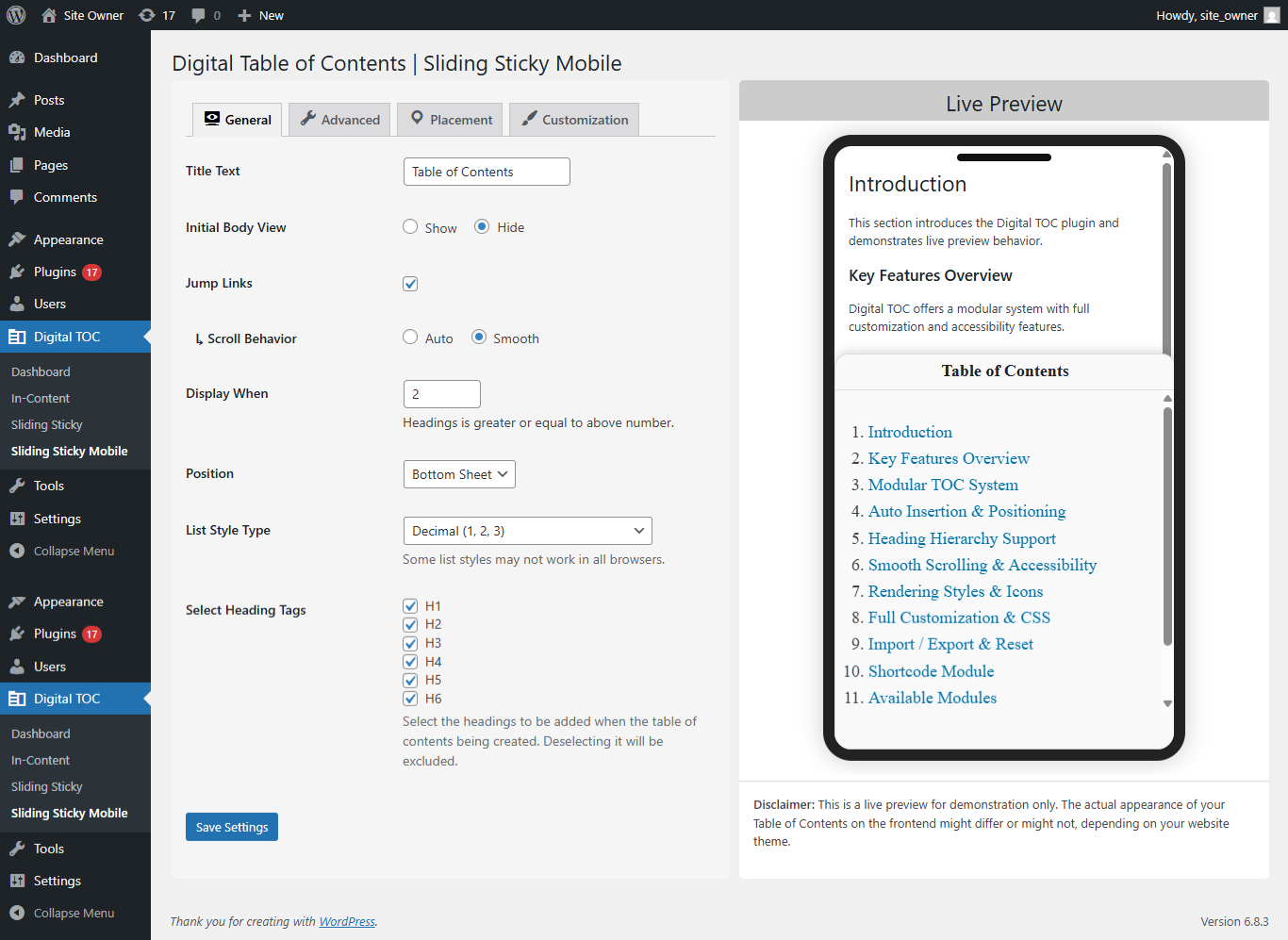Click the Digital TOC sidebar icon

click(19, 337)
